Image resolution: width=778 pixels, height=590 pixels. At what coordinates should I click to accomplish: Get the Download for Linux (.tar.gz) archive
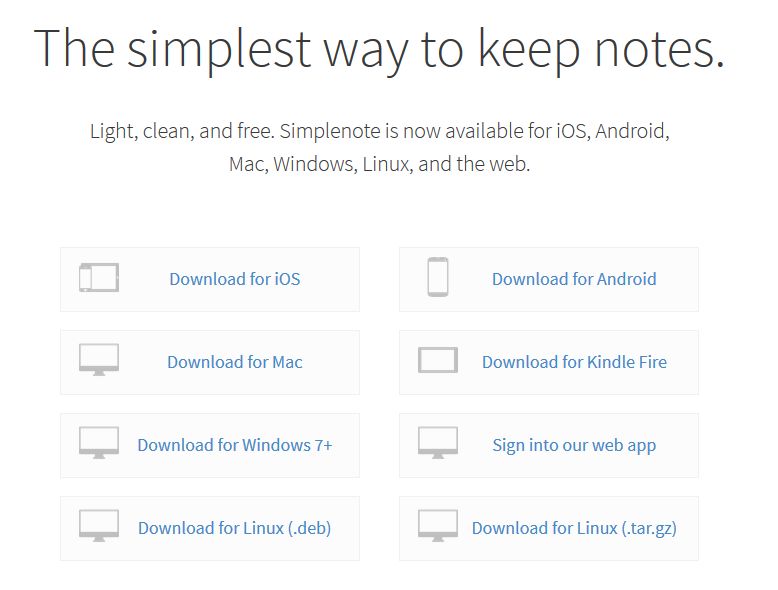click(574, 528)
